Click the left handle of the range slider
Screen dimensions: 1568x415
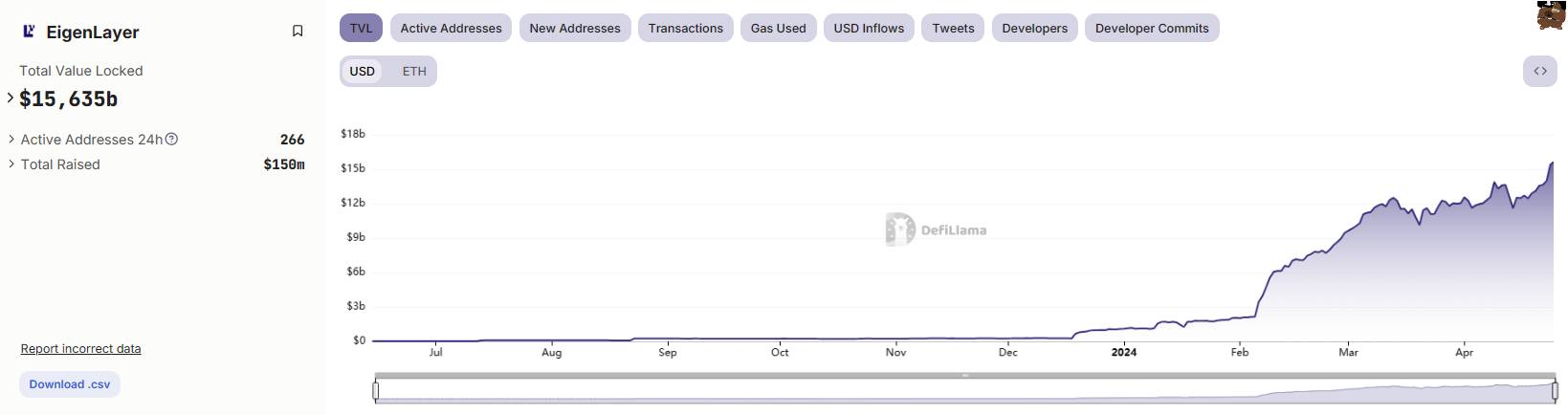pyautogui.click(x=376, y=390)
